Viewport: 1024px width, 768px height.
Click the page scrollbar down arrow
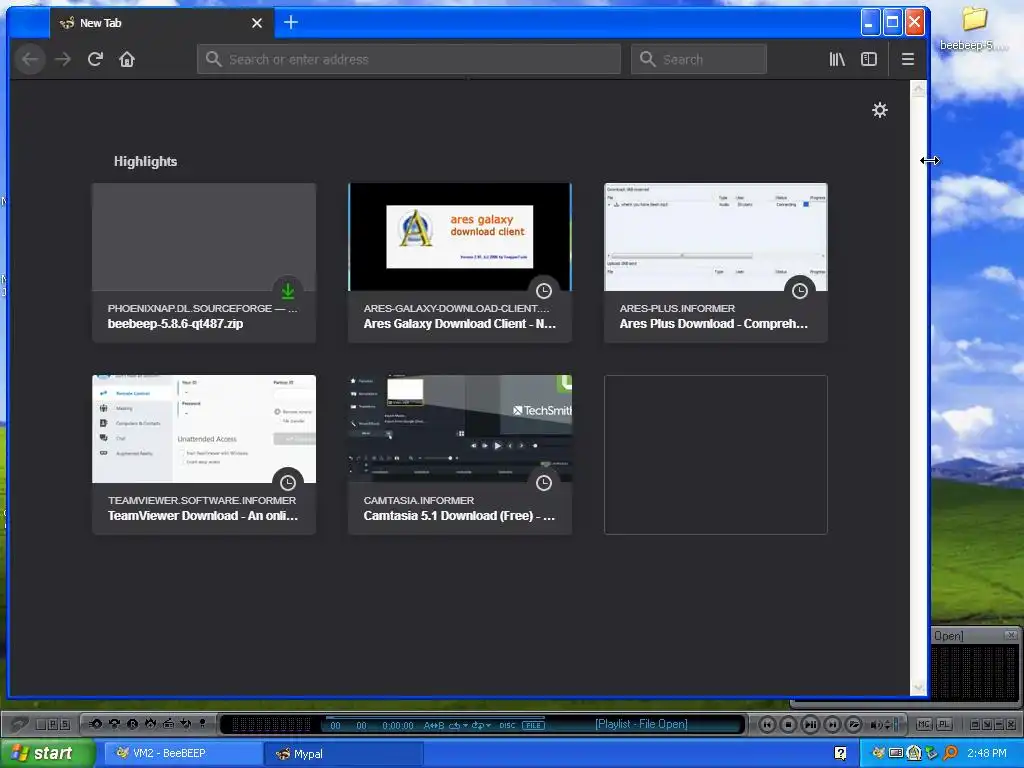pyautogui.click(x=918, y=687)
